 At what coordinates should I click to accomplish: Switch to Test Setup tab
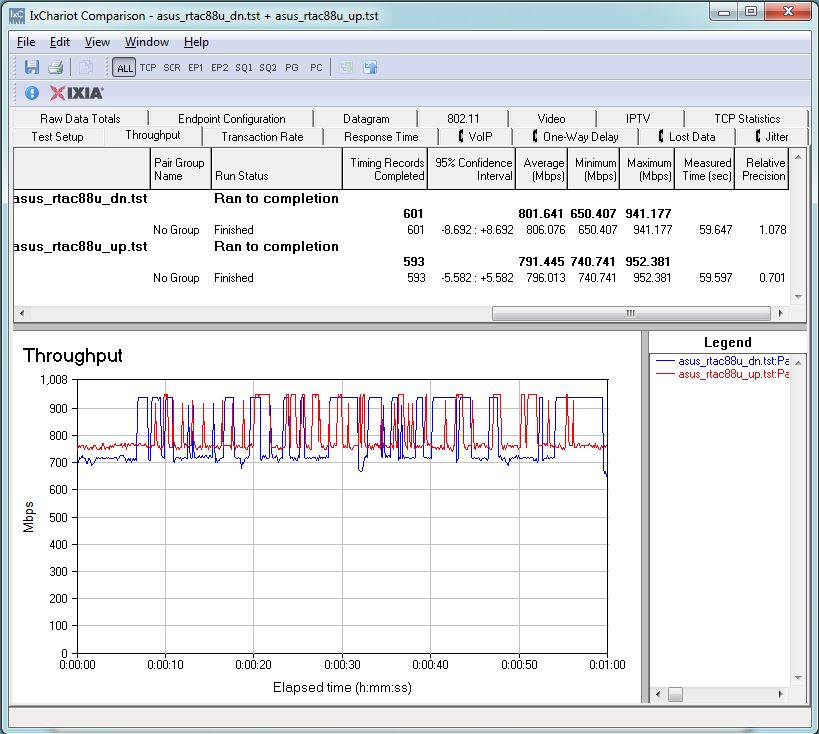[57, 137]
